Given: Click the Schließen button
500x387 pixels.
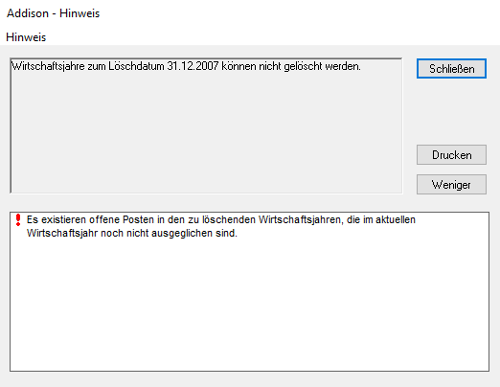Looking at the screenshot, I should coord(451,69).
